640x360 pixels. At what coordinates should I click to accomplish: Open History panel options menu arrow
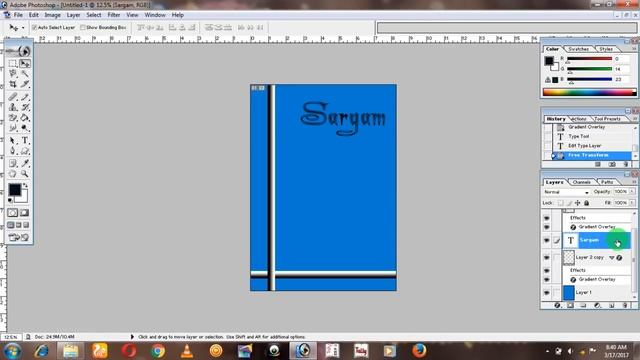[x=634, y=119]
